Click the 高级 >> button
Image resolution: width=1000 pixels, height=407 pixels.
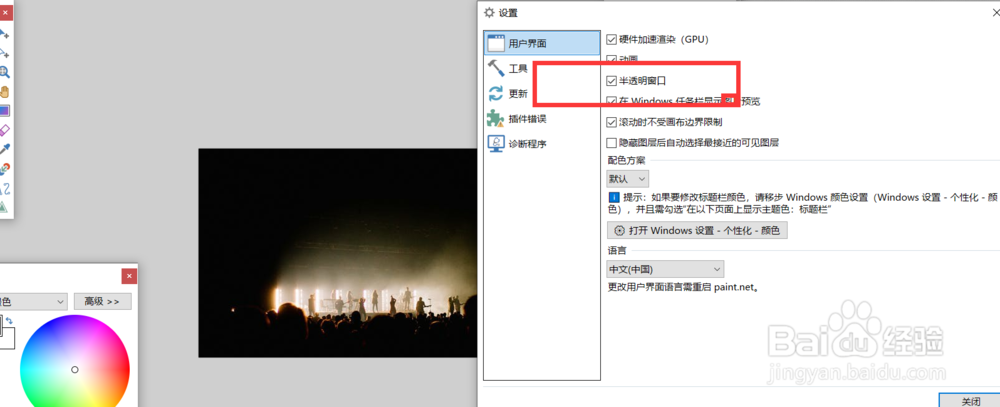pos(103,301)
